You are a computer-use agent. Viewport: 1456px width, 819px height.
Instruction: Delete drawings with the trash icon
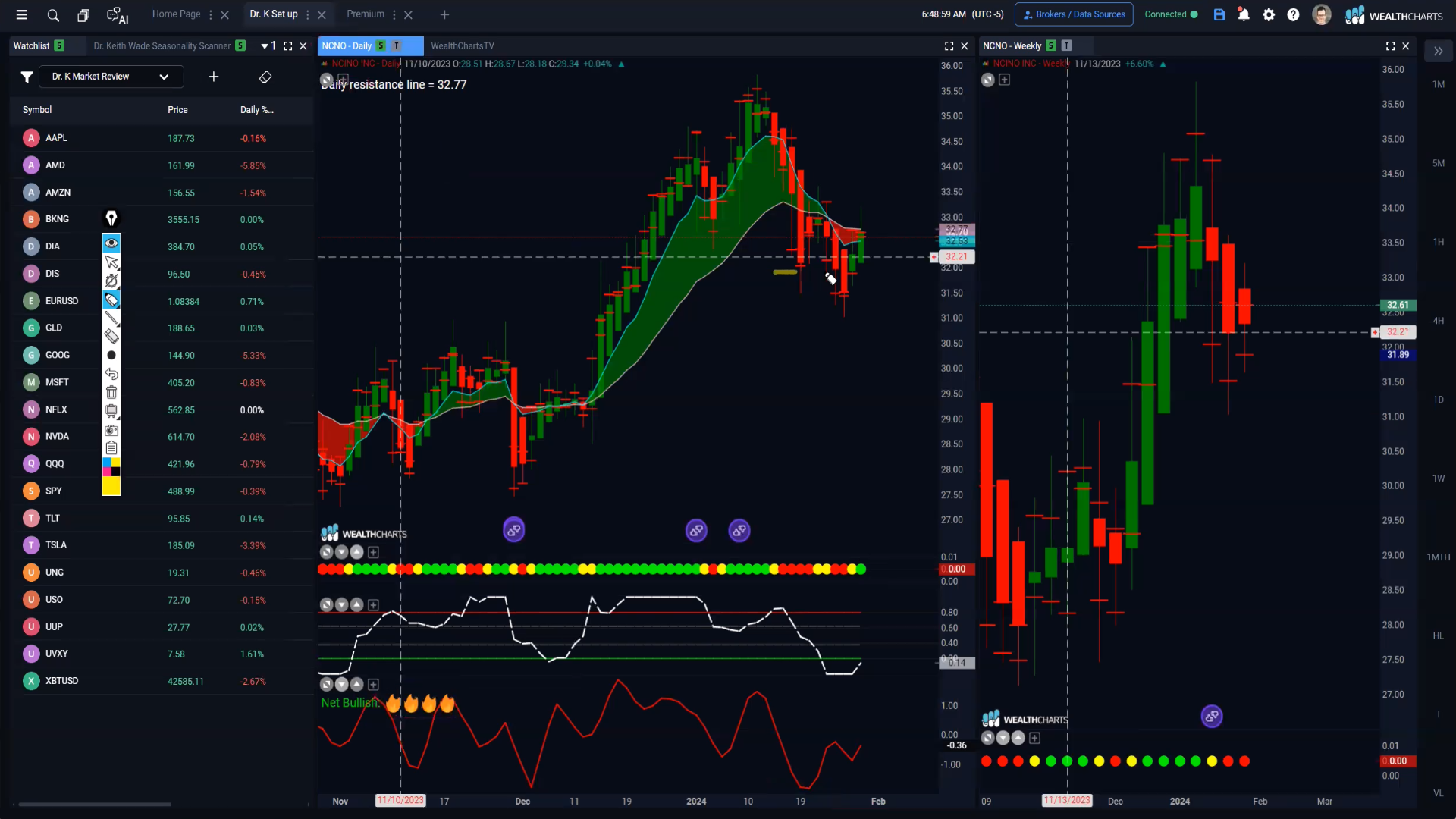pyautogui.click(x=111, y=392)
